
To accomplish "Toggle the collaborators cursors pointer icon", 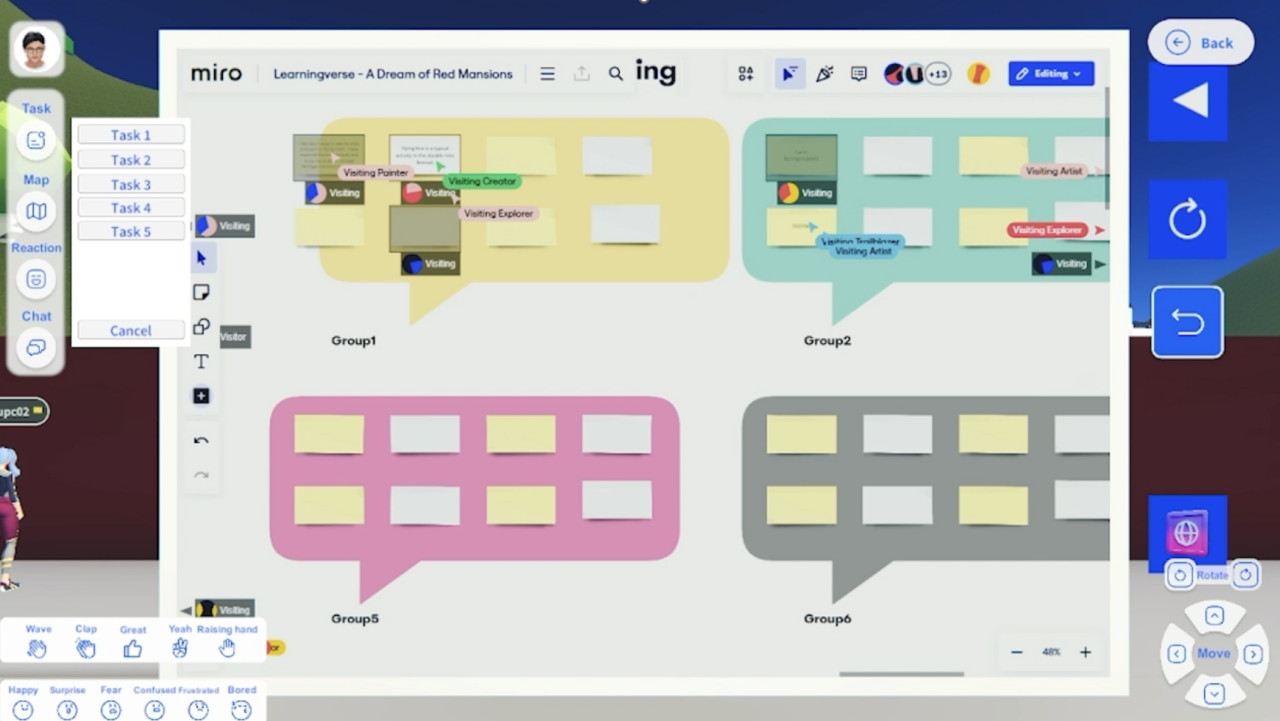I will 789,73.
